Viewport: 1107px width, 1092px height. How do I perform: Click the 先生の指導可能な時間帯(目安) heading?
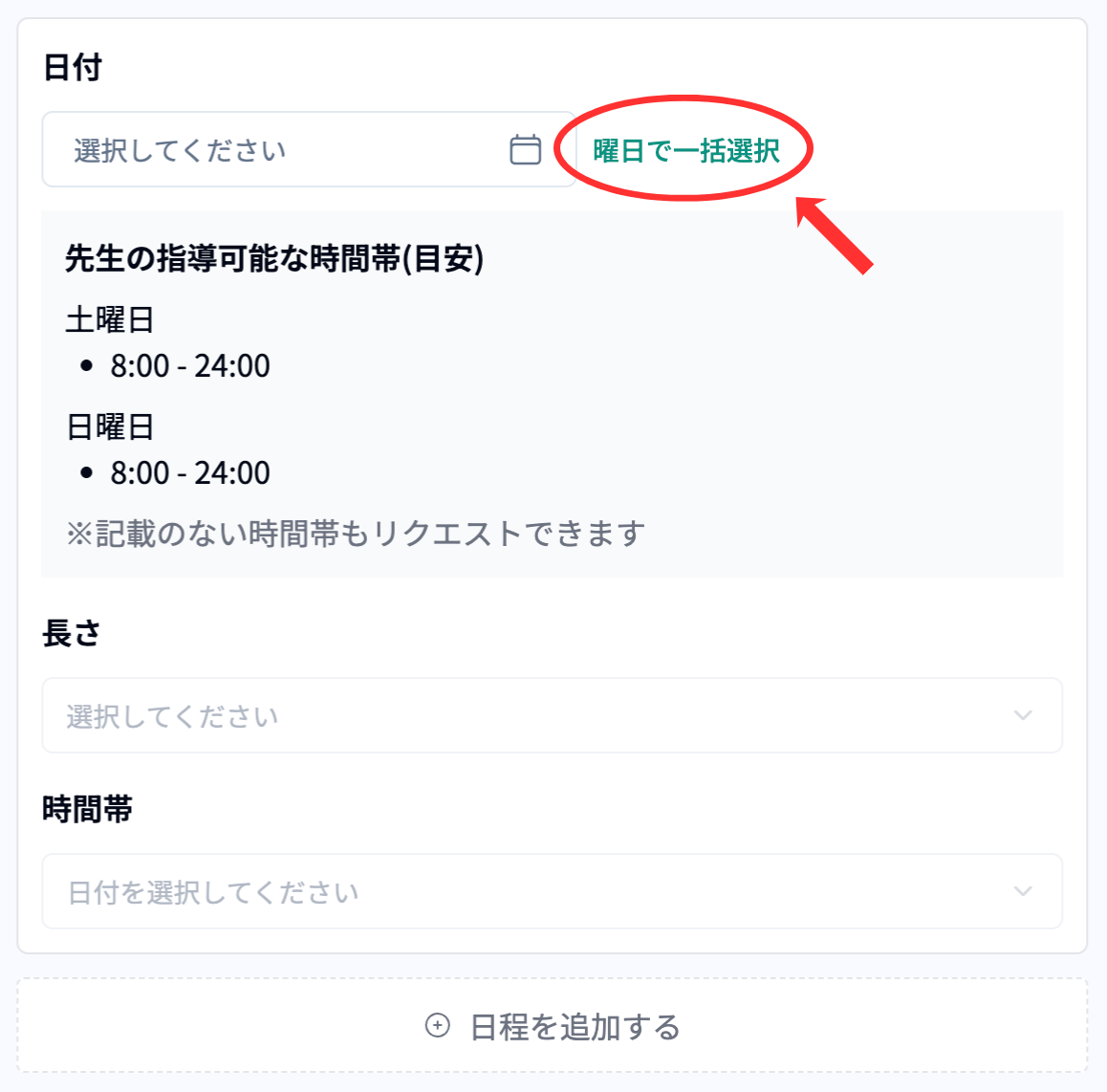tap(274, 258)
